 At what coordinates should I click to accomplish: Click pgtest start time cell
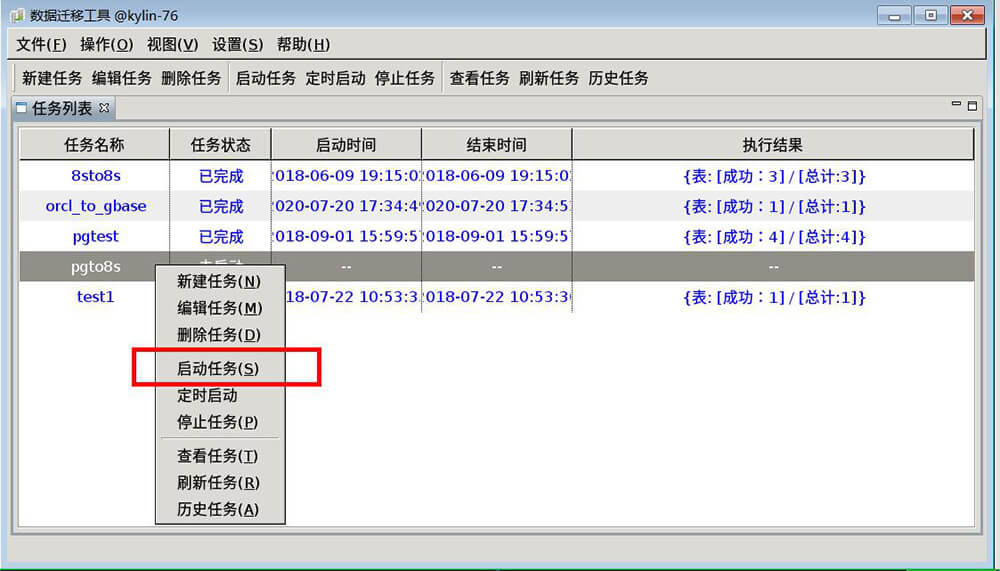click(346, 237)
